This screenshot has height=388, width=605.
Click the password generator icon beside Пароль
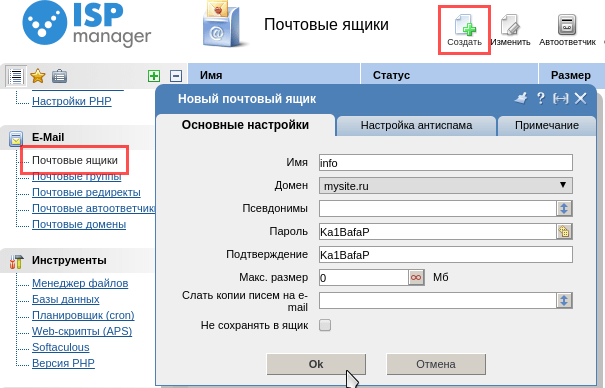coord(564,231)
